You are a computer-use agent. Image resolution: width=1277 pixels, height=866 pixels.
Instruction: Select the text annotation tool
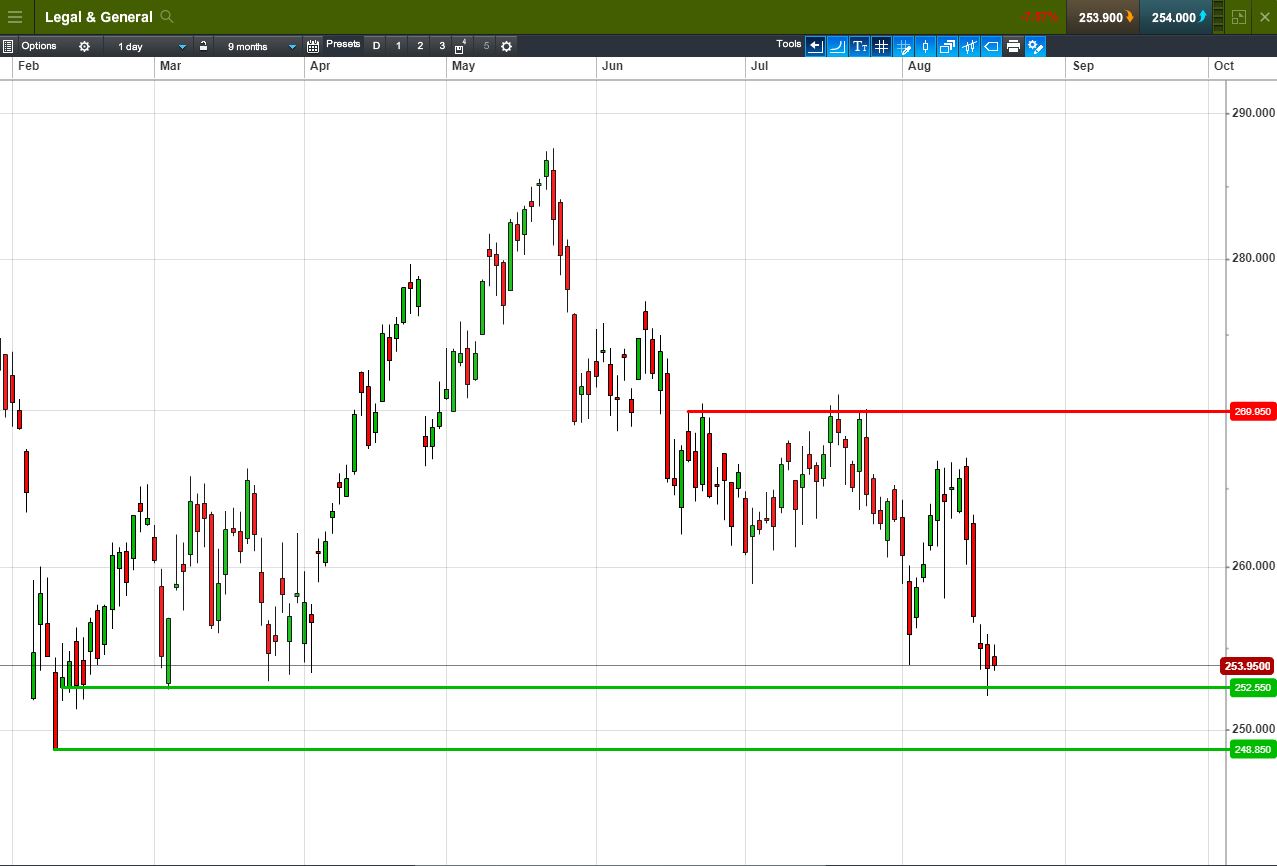[859, 46]
